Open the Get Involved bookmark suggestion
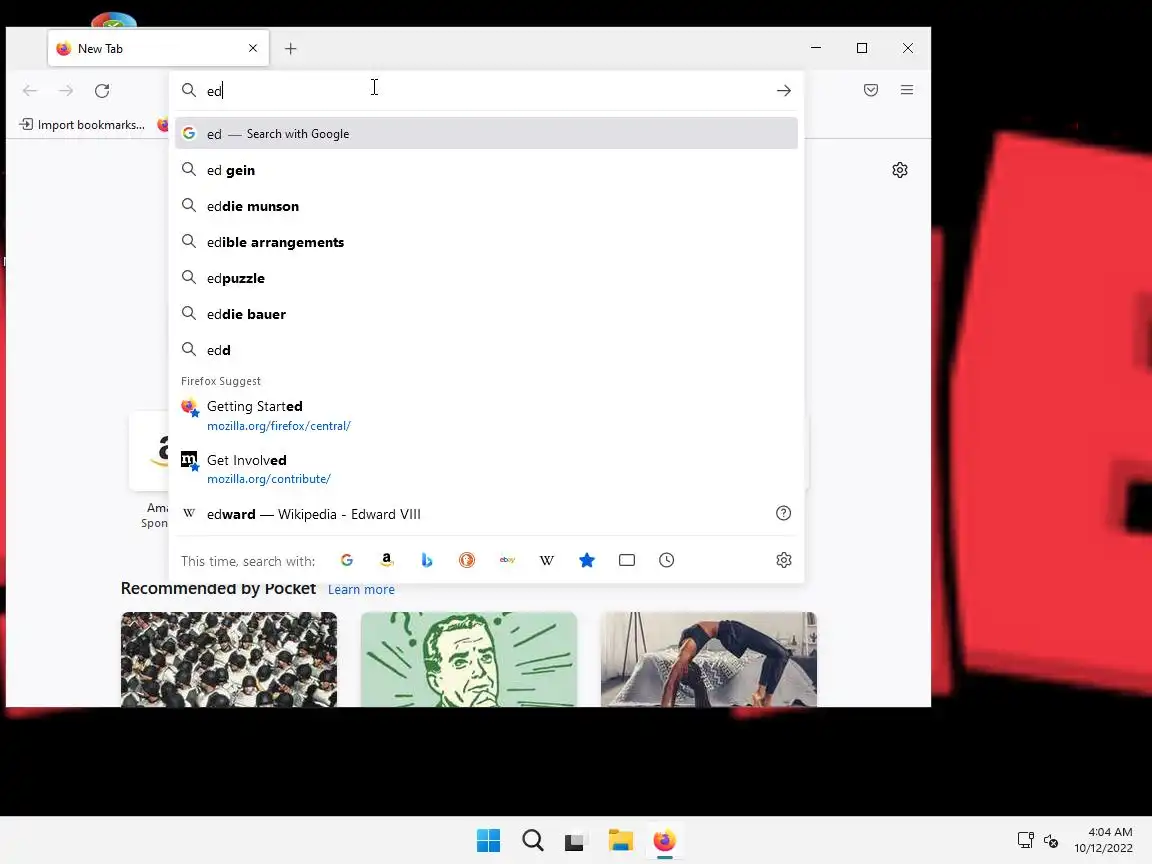The height and width of the screenshot is (864, 1152). [486, 469]
